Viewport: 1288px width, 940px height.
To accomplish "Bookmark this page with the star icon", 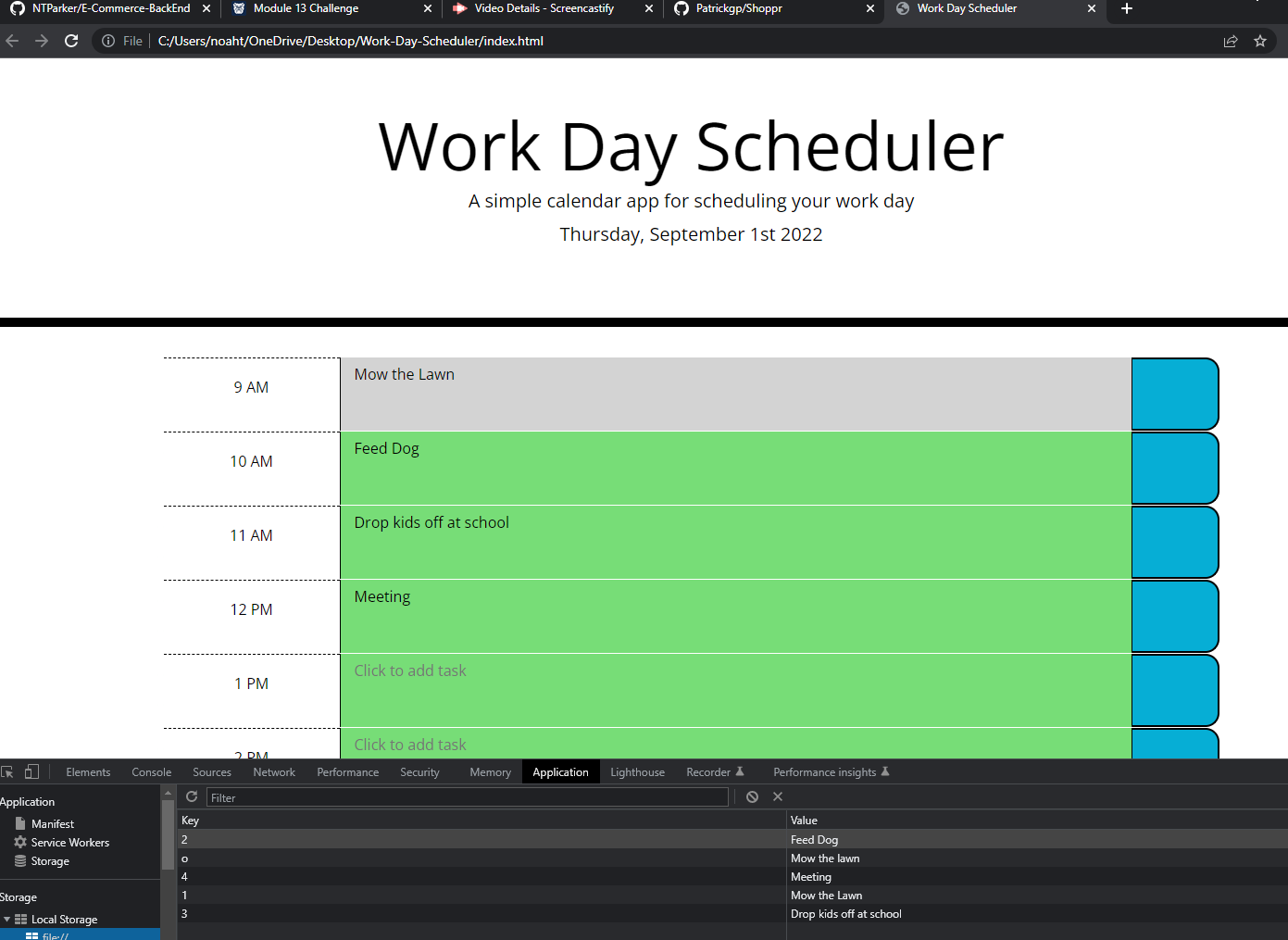I will pos(1260,41).
